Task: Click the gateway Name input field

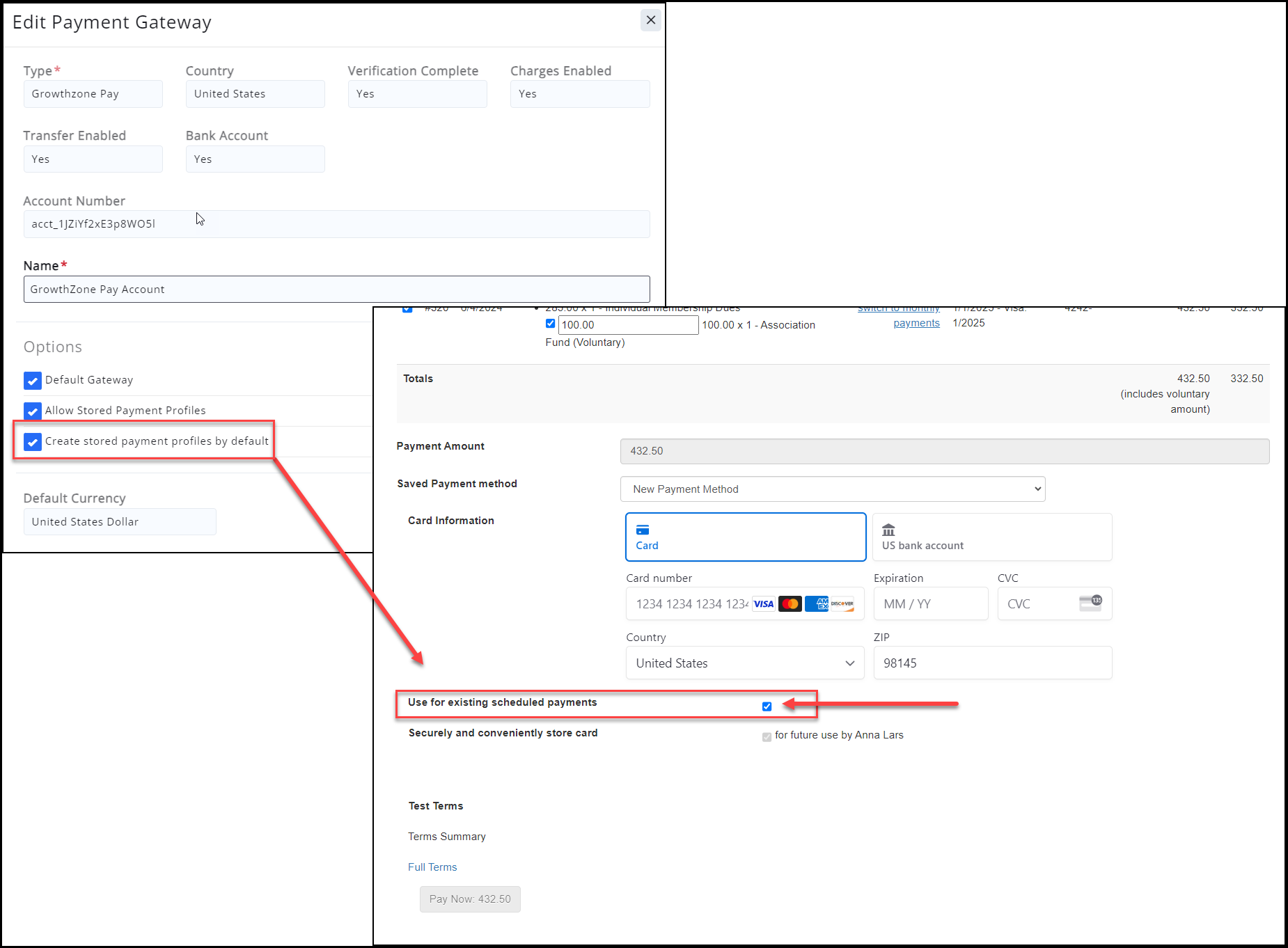Action: click(x=336, y=290)
